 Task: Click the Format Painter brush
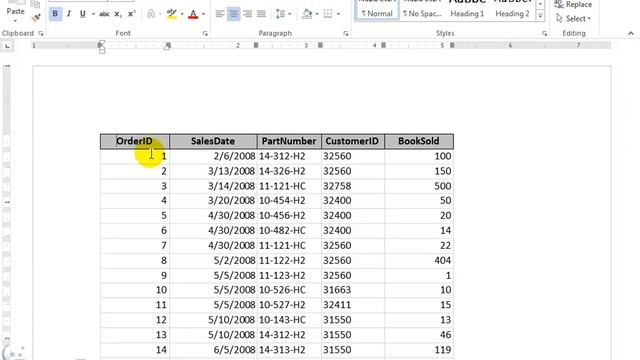click(36, 18)
